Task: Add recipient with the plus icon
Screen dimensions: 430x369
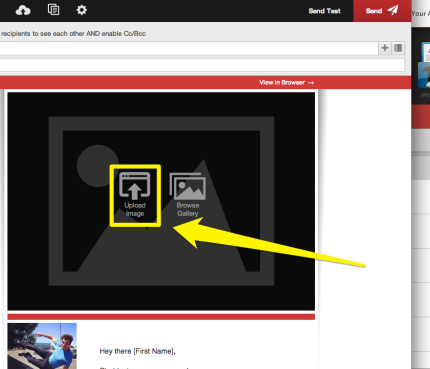Action: [385, 48]
